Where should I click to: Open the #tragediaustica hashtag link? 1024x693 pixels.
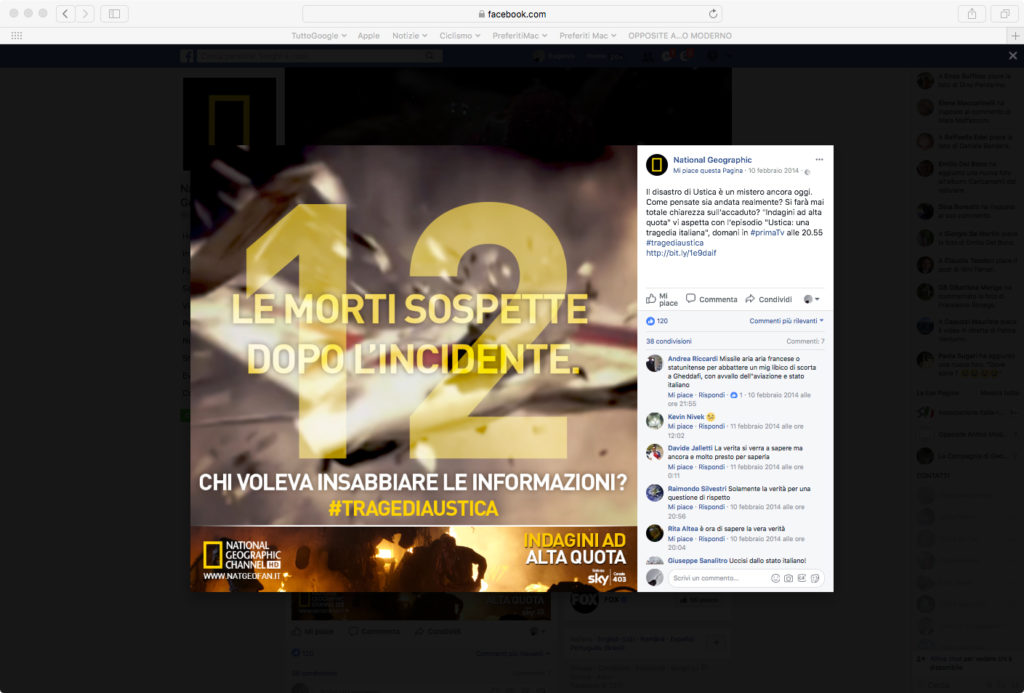coord(674,243)
